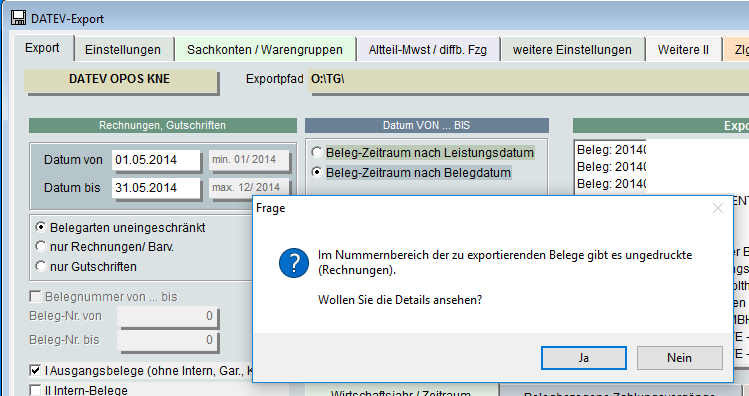Click the max. 12/ 2014 button
749x396 pixels.
coord(248,187)
